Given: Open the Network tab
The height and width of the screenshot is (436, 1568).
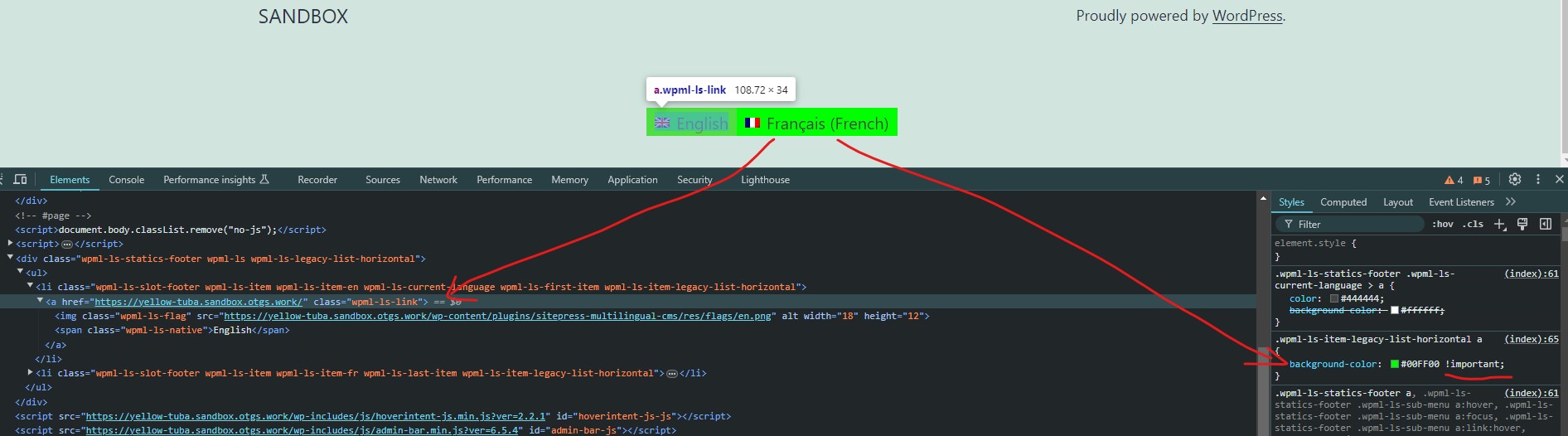Looking at the screenshot, I should (x=438, y=180).
